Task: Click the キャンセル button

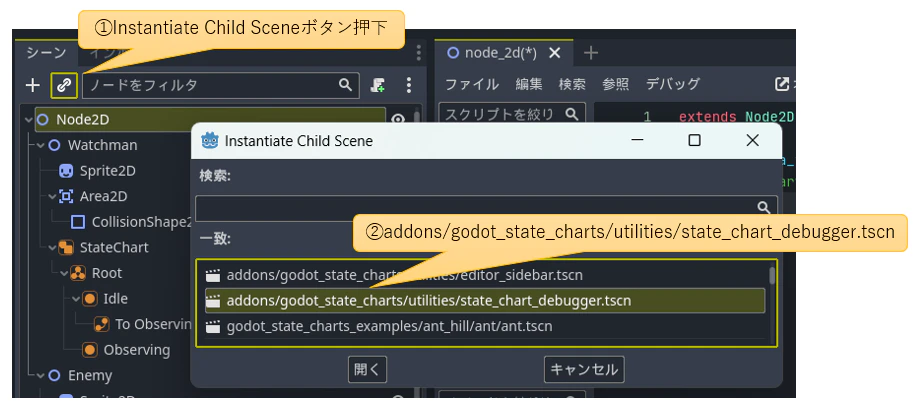Action: coord(584,369)
